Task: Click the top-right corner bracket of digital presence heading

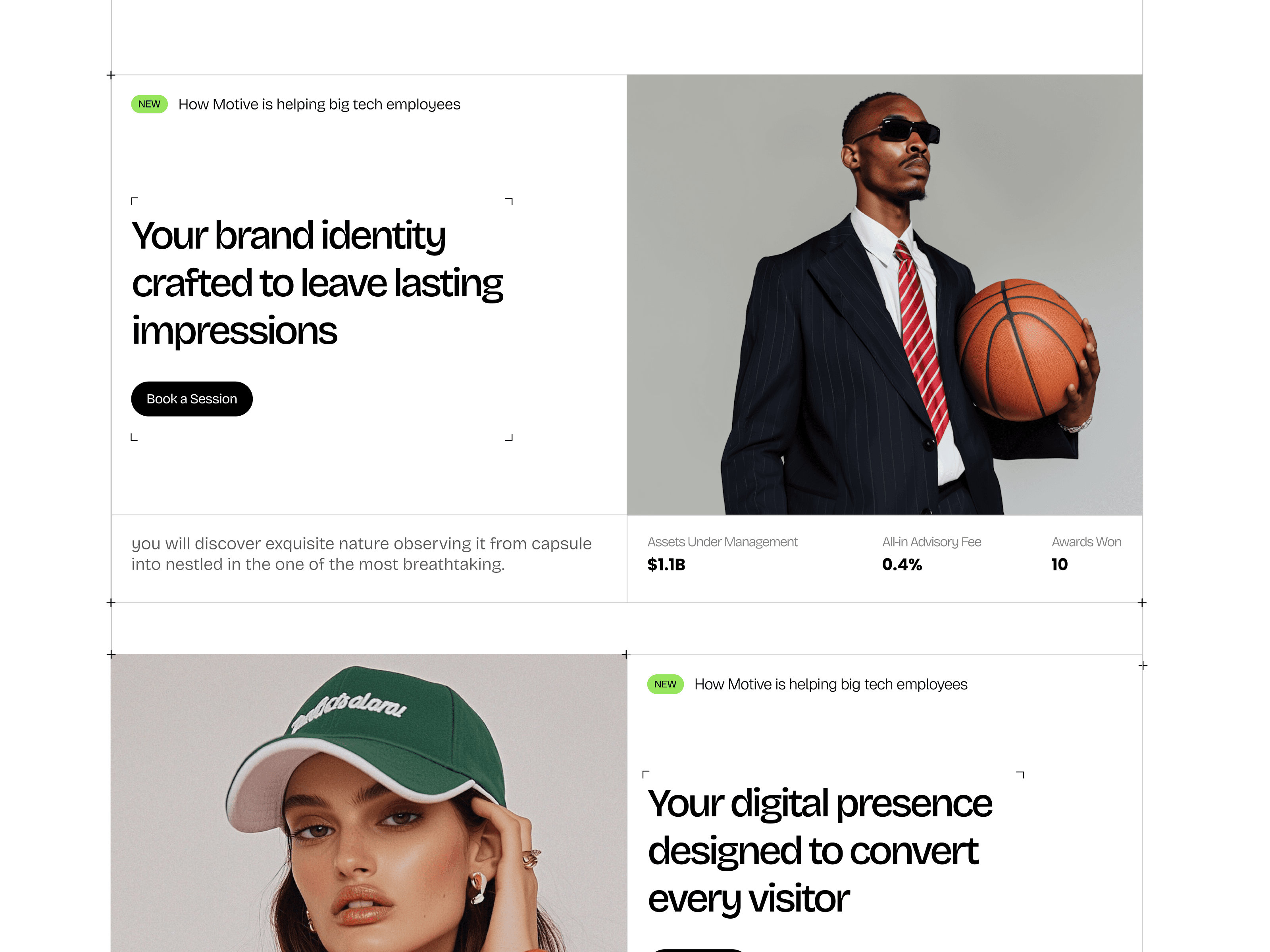Action: pos(1020,775)
